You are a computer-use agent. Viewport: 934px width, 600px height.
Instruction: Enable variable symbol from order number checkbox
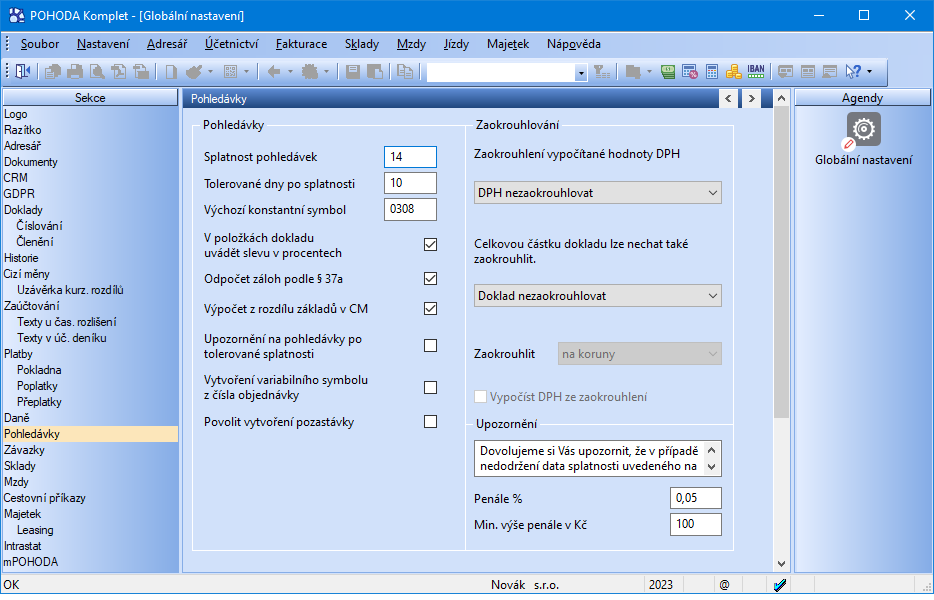430,387
